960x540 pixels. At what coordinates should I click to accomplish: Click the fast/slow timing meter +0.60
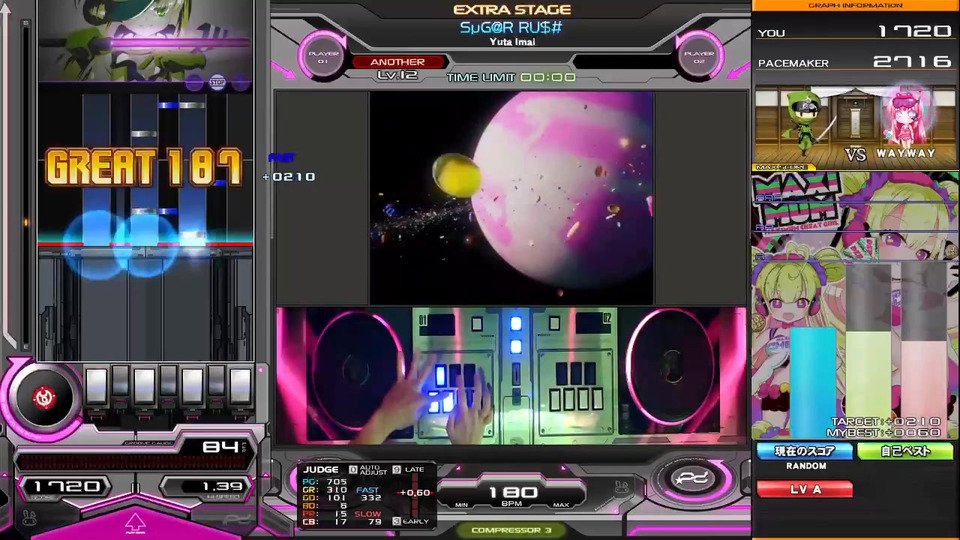[x=414, y=494]
